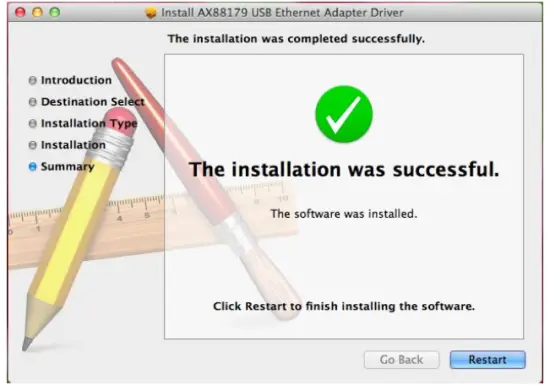Select the Installation step label
Viewport: 550px width, 385px height.
click(73, 145)
